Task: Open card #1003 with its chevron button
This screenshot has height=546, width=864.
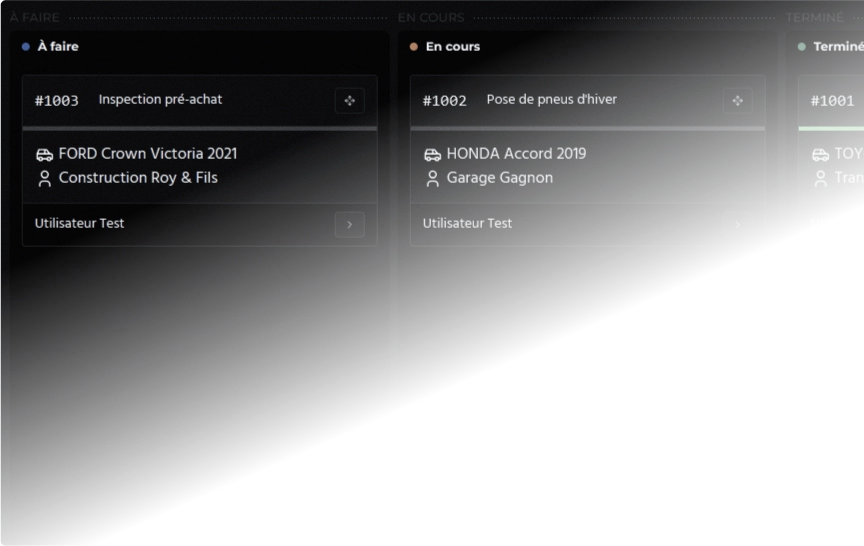Action: point(349,225)
